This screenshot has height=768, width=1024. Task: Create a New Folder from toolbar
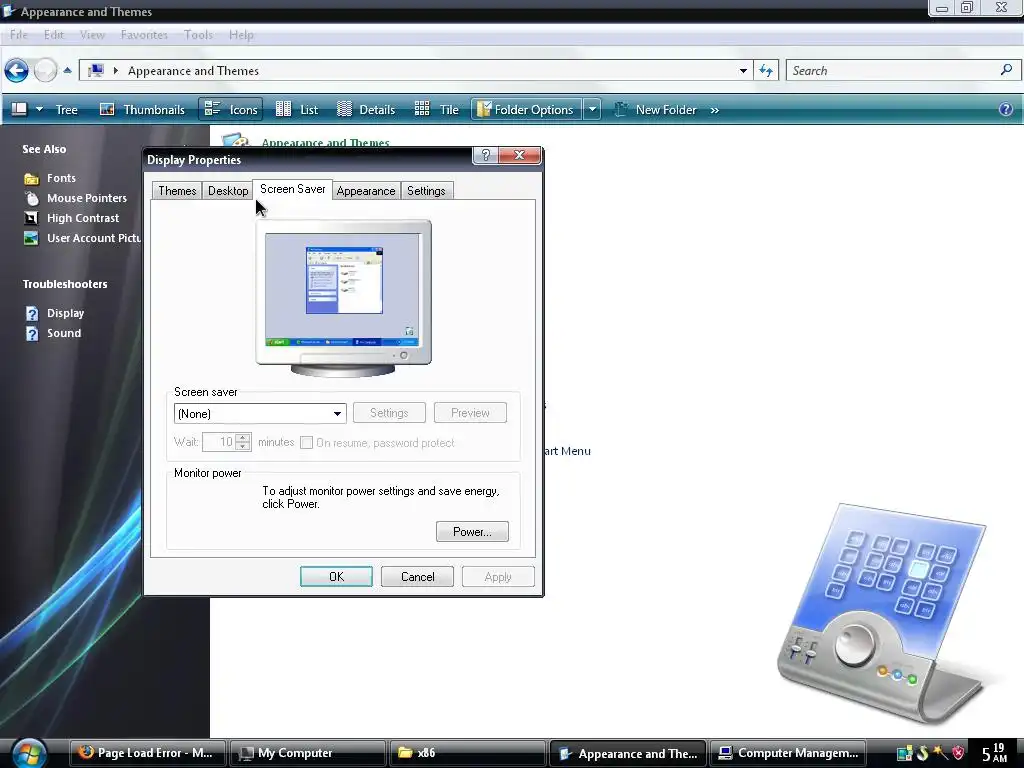(656, 110)
